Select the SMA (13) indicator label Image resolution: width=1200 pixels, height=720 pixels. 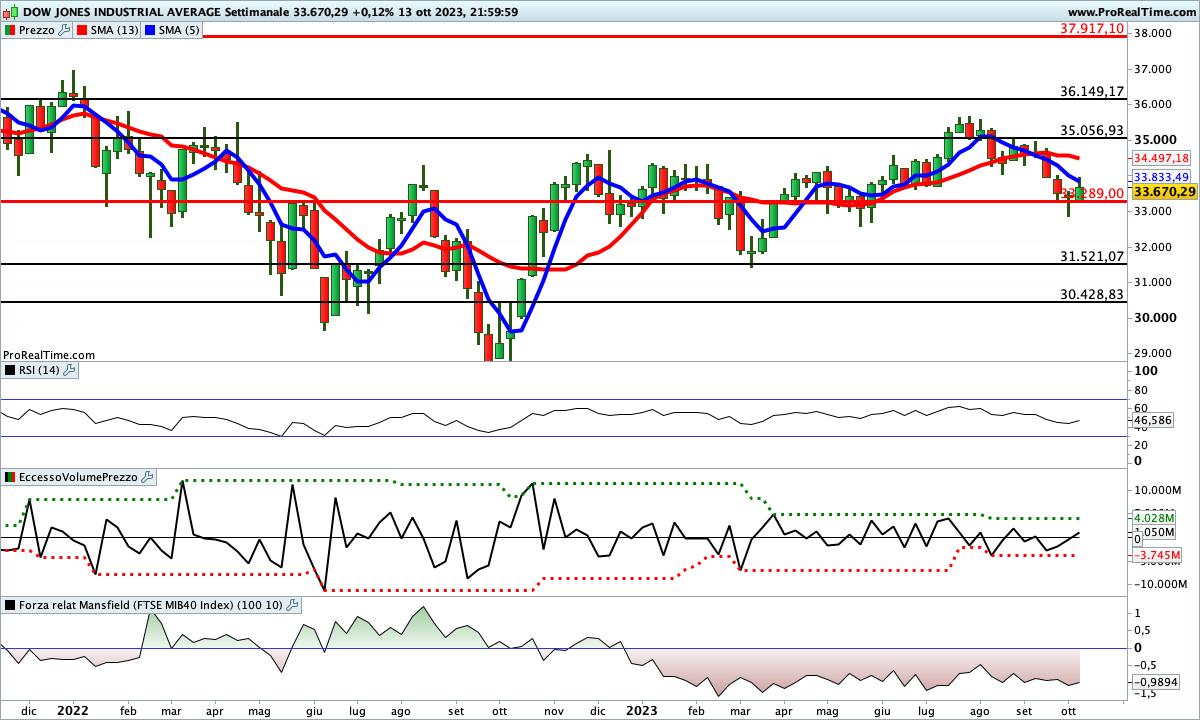point(115,30)
